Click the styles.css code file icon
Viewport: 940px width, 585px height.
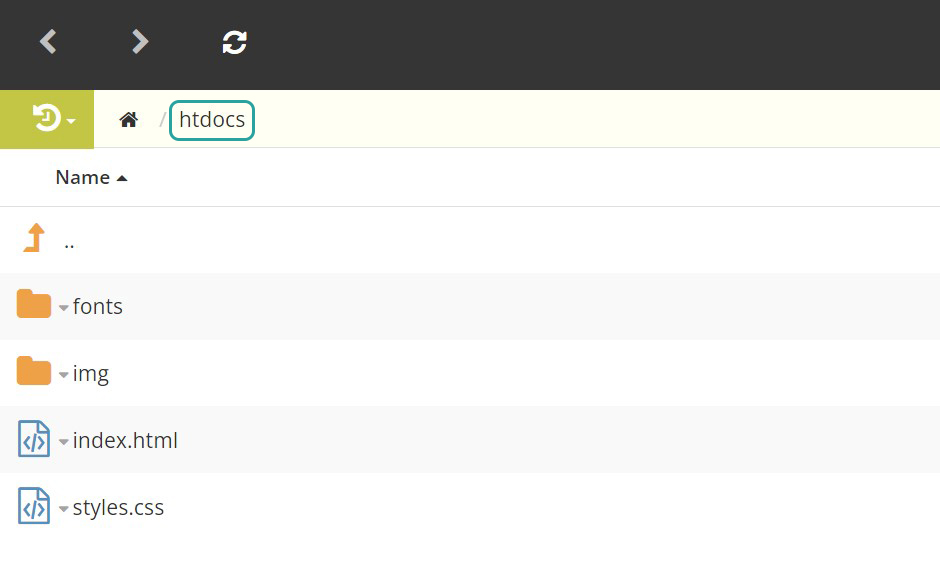[34, 506]
